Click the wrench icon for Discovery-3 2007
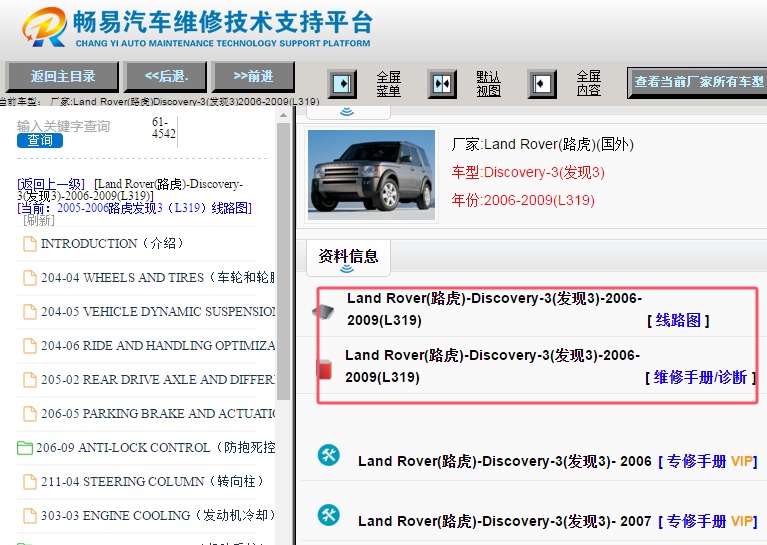Image resolution: width=767 pixels, height=545 pixels. tap(329, 515)
